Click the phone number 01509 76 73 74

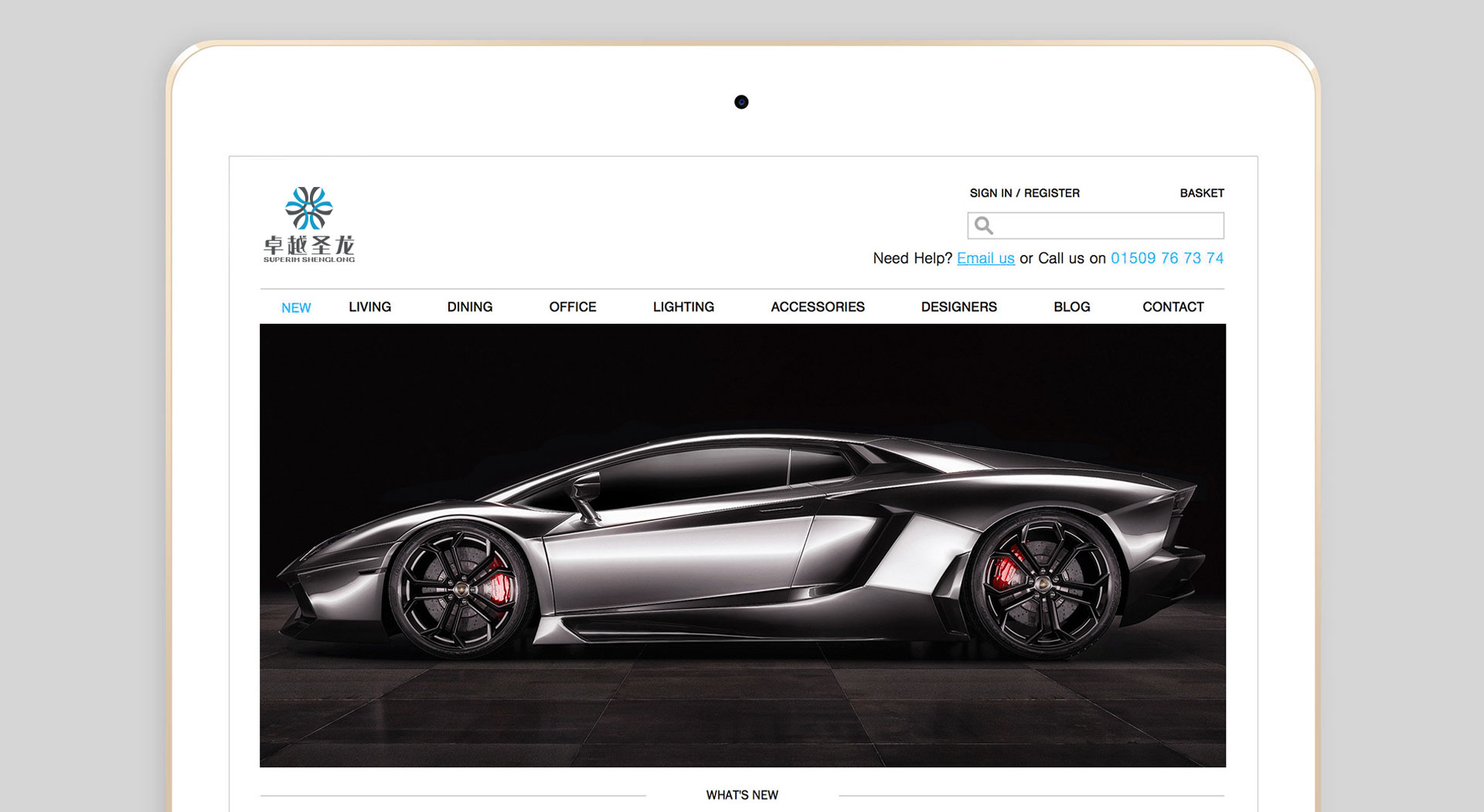pos(1166,258)
